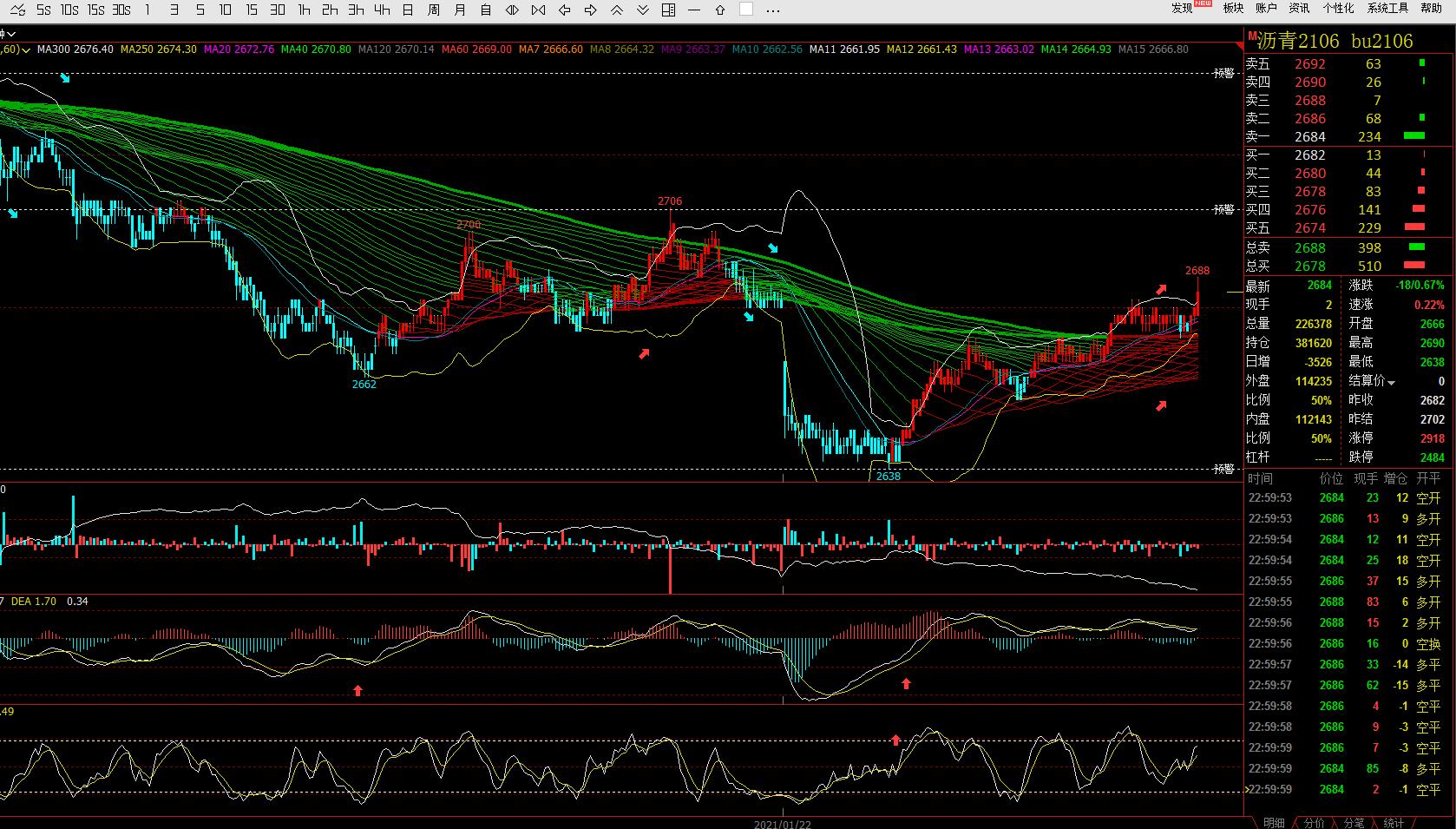
Task: Click the top 预警 alert line label
Action: [x=1224, y=73]
